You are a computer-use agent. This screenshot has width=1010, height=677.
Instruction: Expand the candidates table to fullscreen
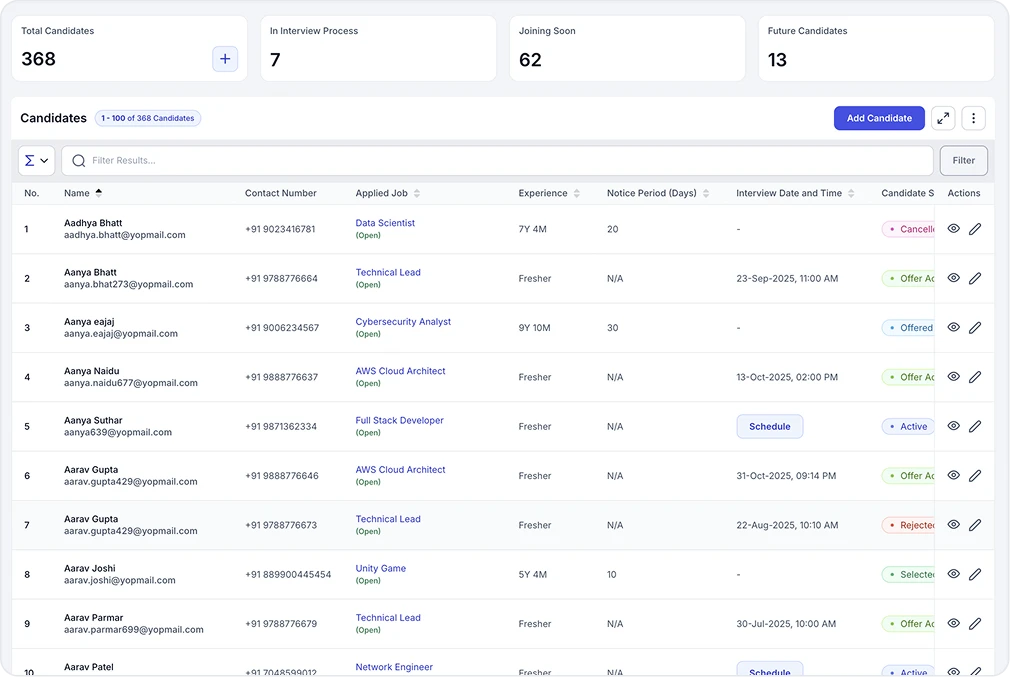pyautogui.click(x=943, y=119)
